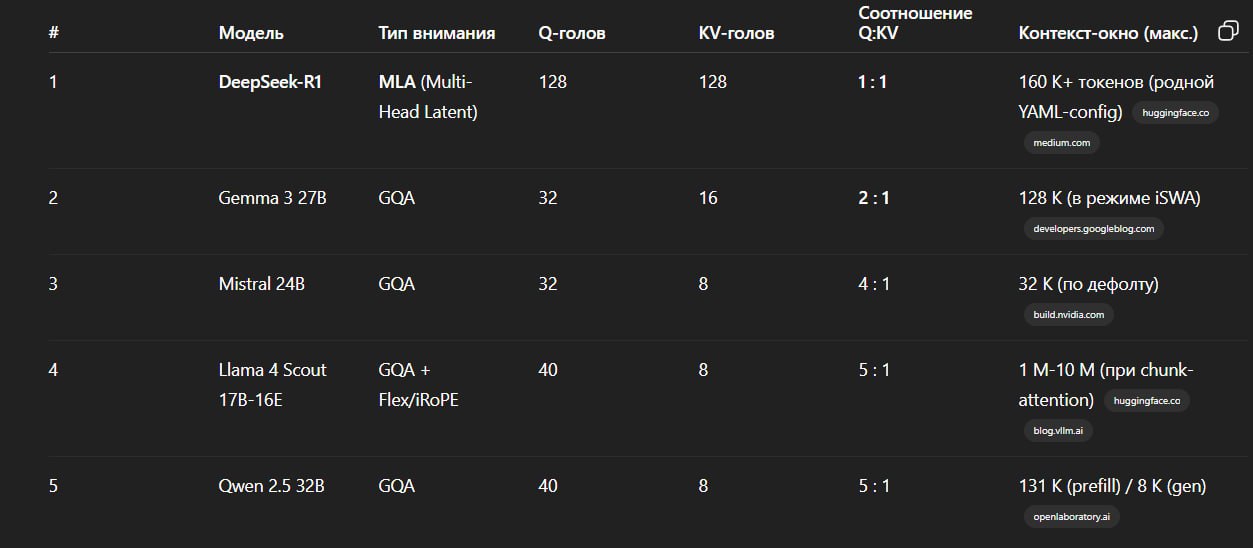Viewport: 1253px width, 548px height.
Task: Click the KV-голов column header
Action: click(737, 33)
